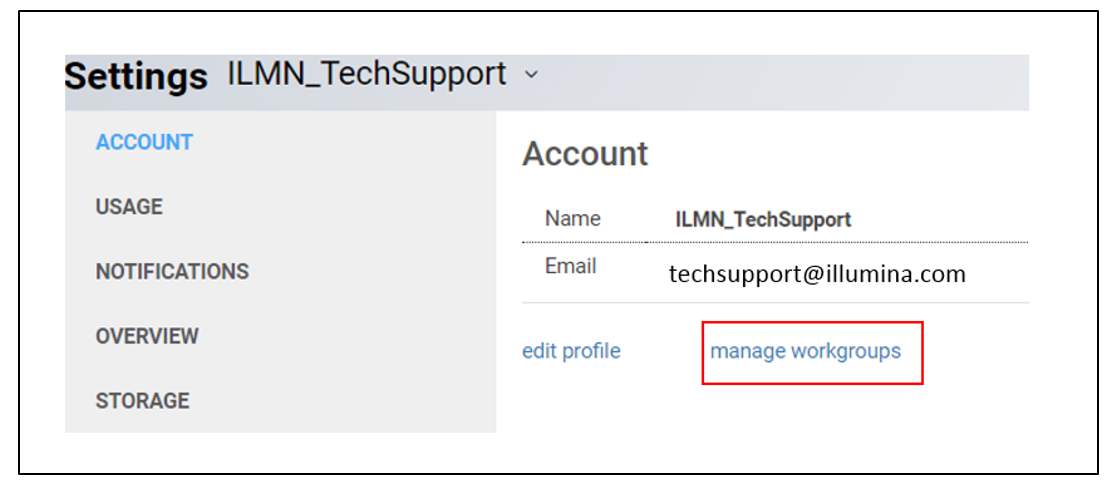Click blank sidebar area right of STORAGE
This screenshot has width=1110, height=485.
click(x=350, y=401)
